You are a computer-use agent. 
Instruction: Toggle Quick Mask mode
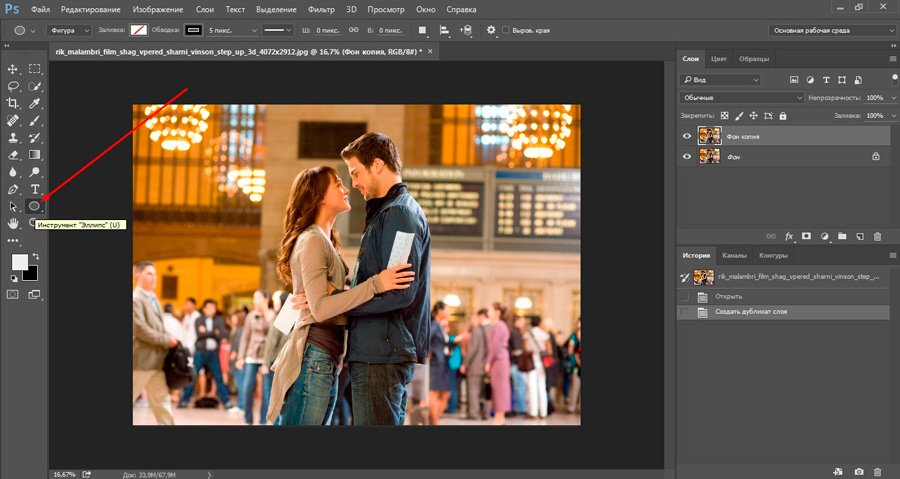point(13,294)
